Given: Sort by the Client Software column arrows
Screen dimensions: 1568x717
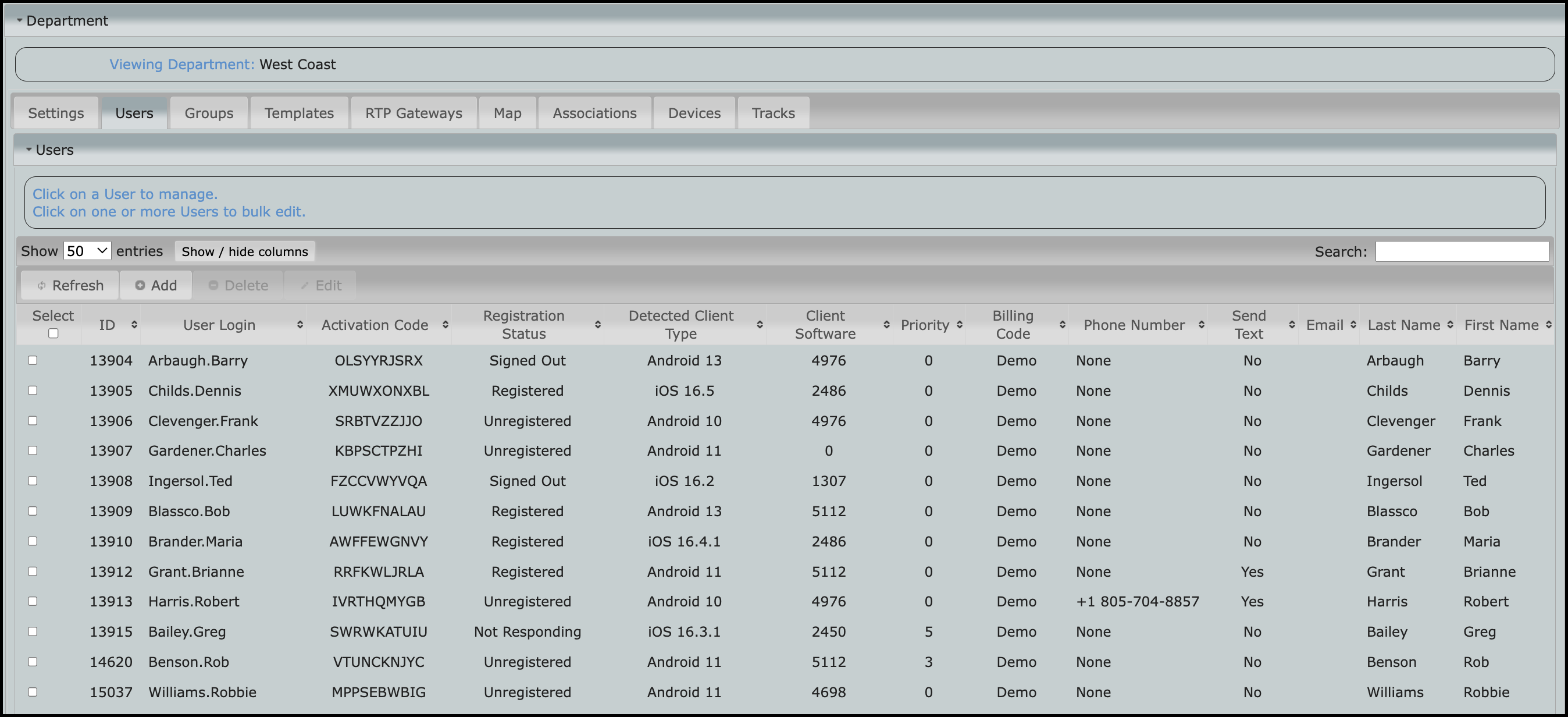Looking at the screenshot, I should tap(886, 325).
